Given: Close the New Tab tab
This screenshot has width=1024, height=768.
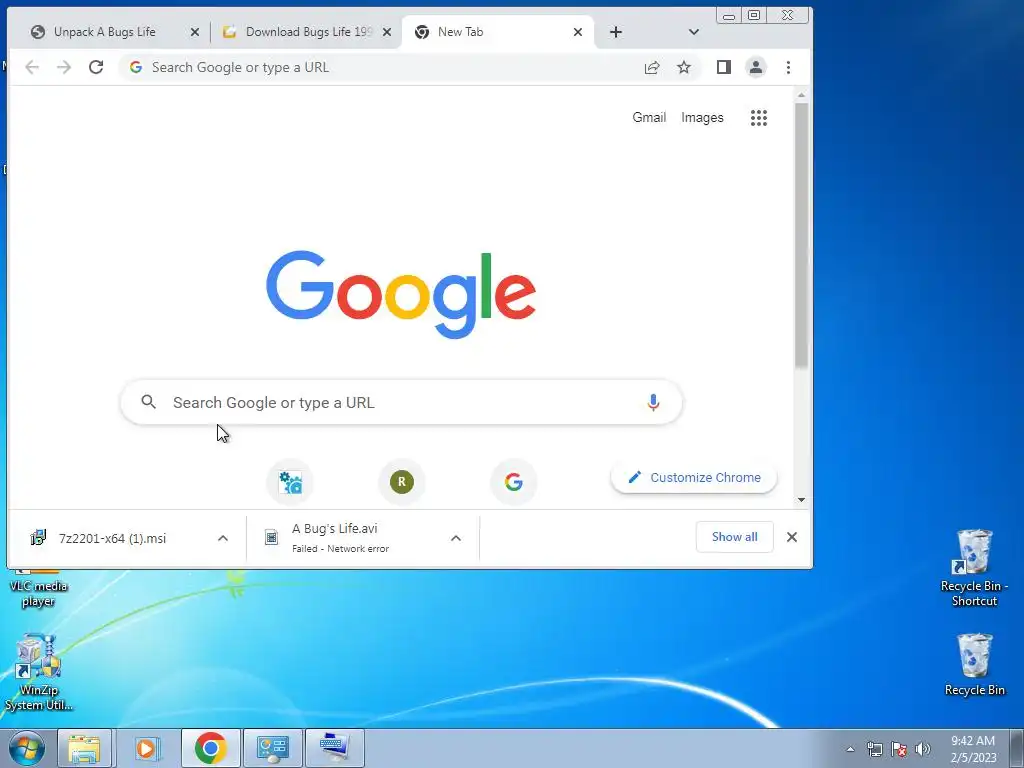Looking at the screenshot, I should [577, 32].
